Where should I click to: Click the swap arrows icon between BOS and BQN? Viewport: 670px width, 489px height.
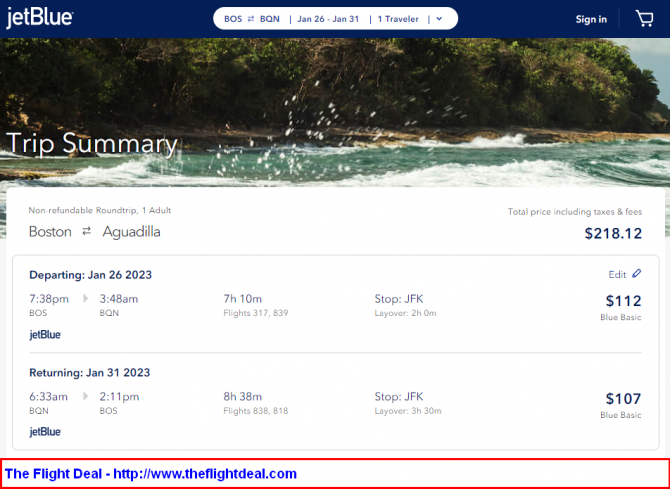pyautogui.click(x=251, y=19)
